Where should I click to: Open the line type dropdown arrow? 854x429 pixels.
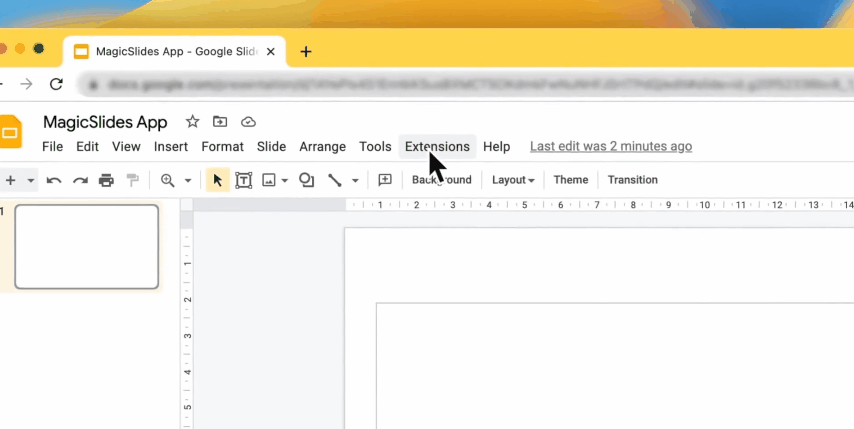(x=355, y=180)
